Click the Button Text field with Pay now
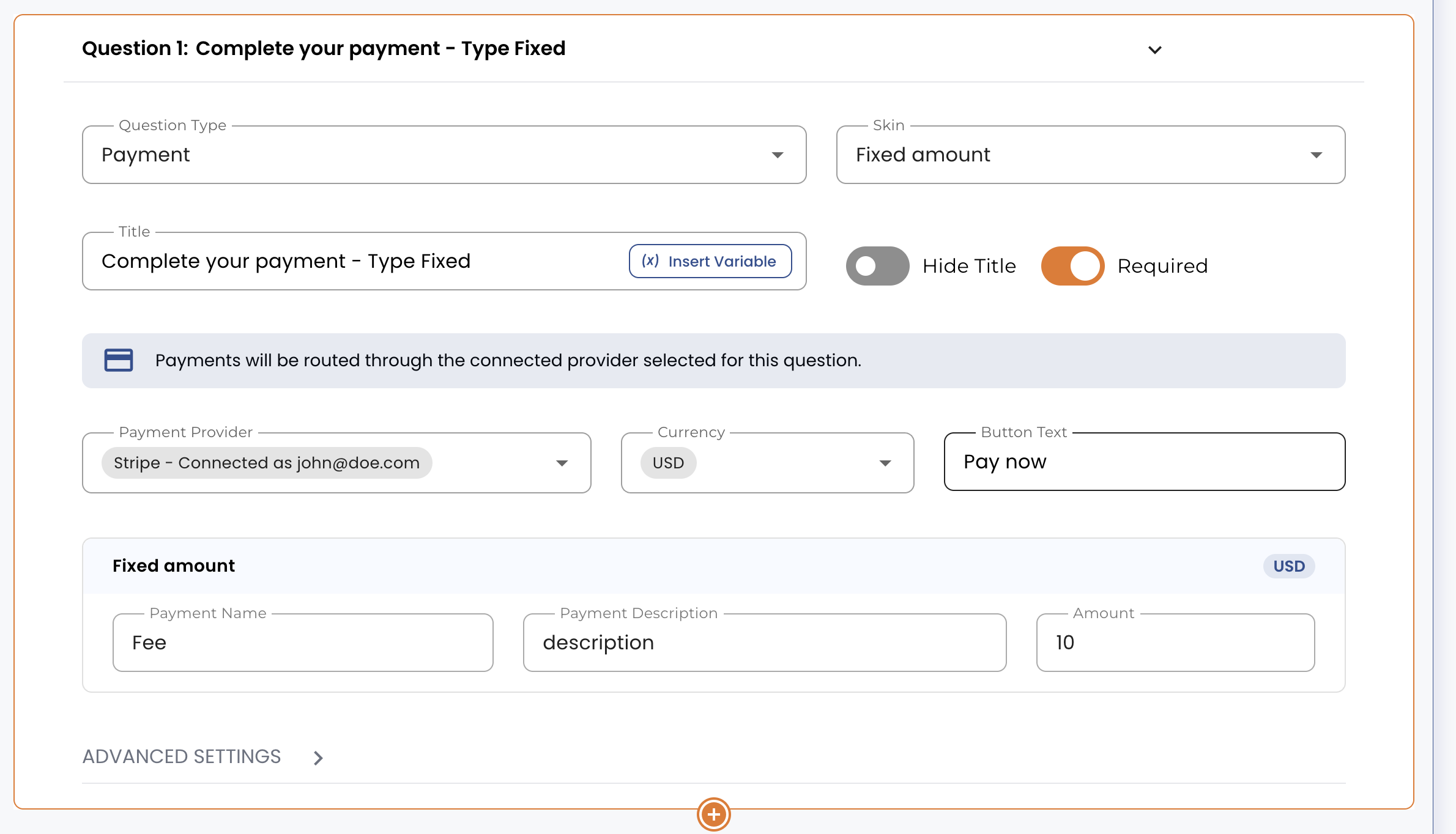 (x=1145, y=462)
